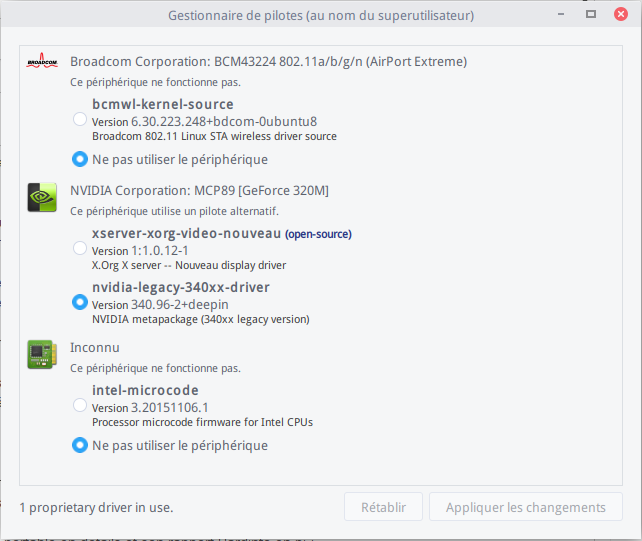Image resolution: width=642 pixels, height=541 pixels.
Task: Click the bcmwl-kernel-source driver name
Action: click(x=163, y=104)
